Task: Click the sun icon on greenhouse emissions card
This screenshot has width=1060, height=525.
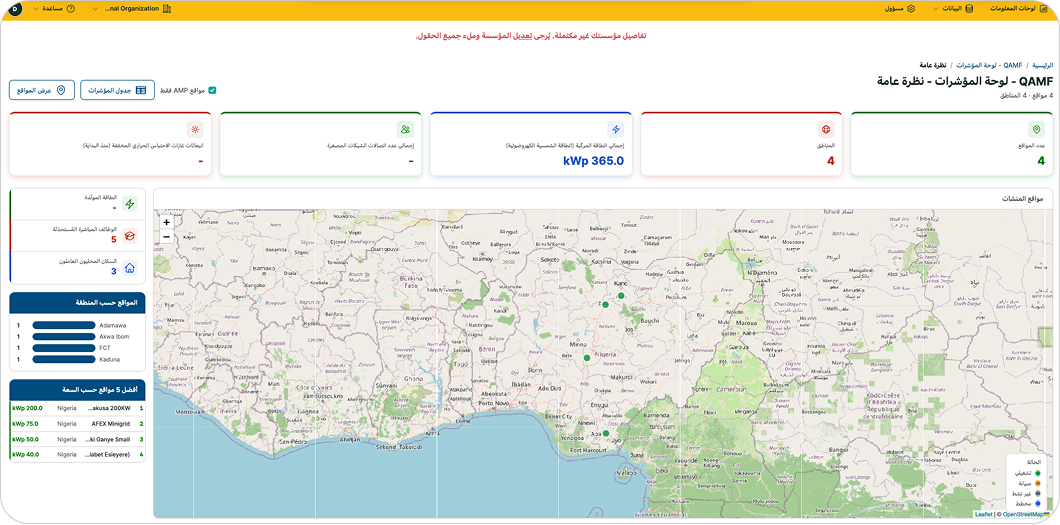Action: pos(195,129)
